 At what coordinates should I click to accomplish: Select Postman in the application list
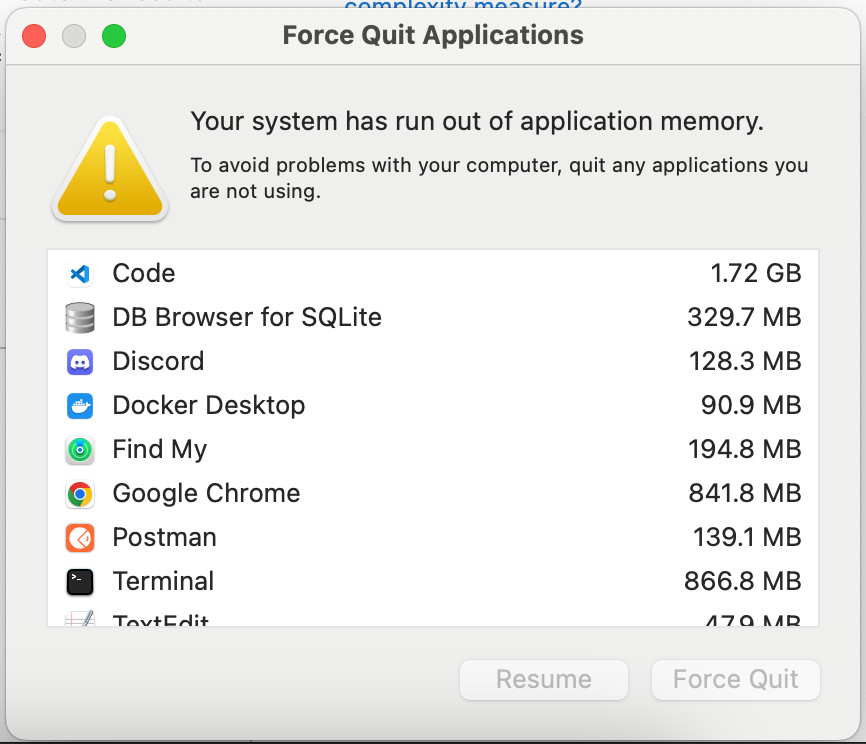(164, 537)
